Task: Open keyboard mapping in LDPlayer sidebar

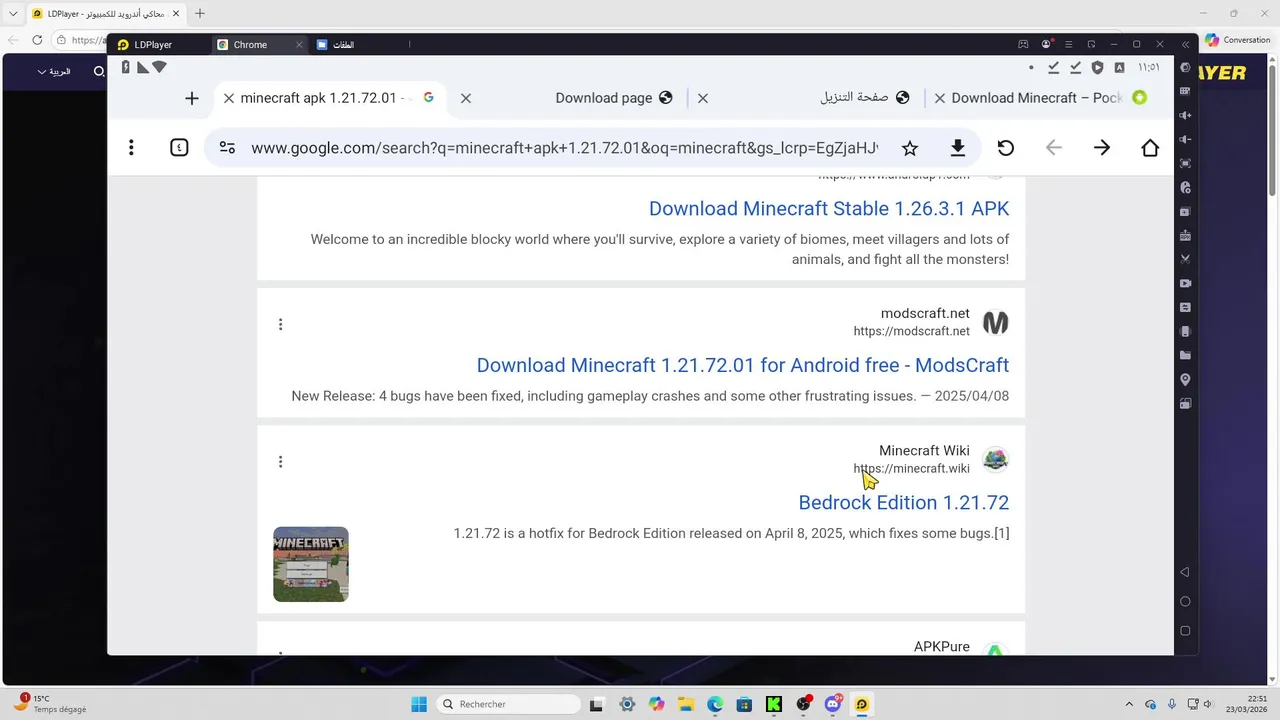Action: [1185, 91]
